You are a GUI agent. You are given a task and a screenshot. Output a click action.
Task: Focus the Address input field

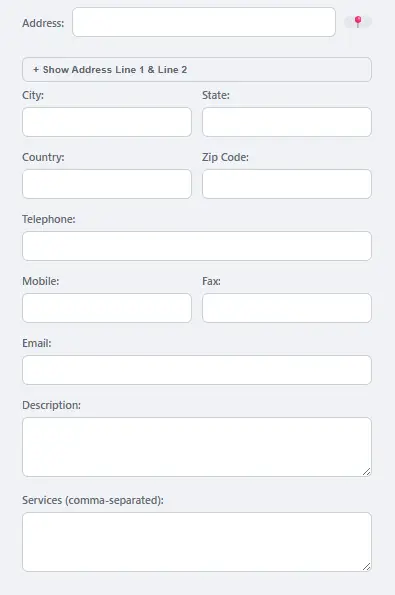(x=204, y=22)
